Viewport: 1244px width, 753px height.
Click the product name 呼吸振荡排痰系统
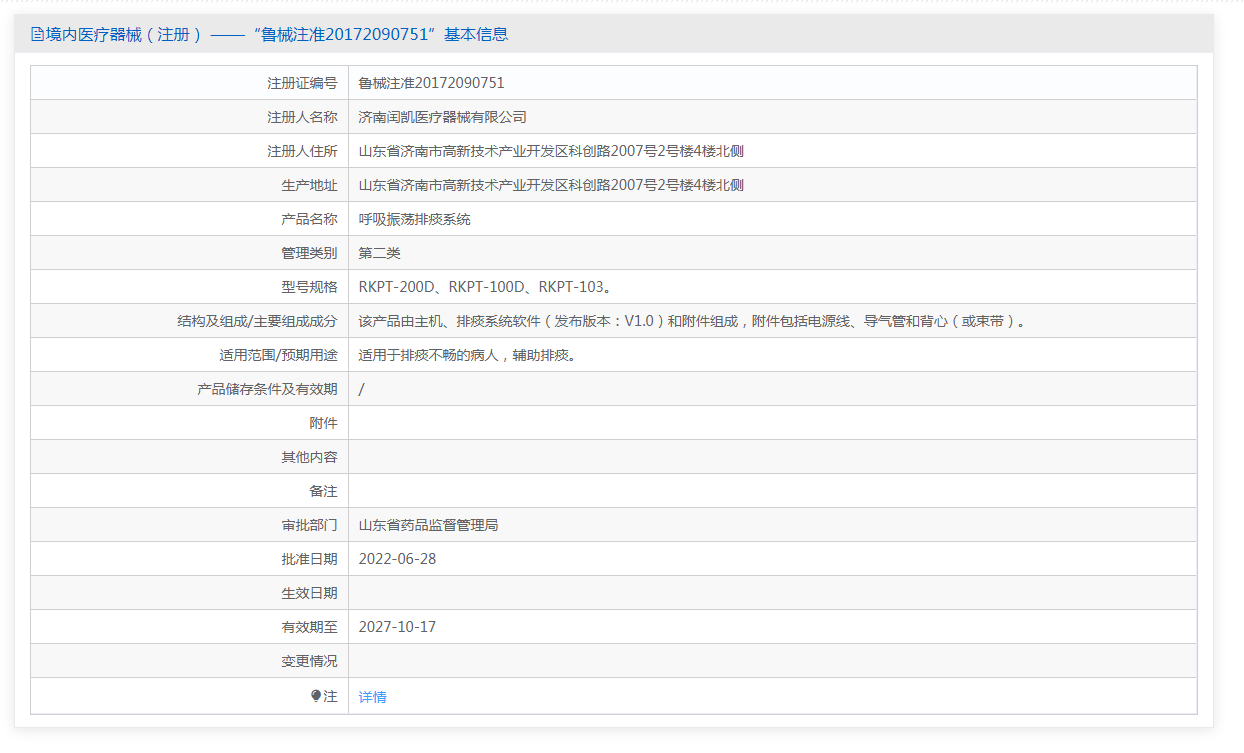(415, 219)
